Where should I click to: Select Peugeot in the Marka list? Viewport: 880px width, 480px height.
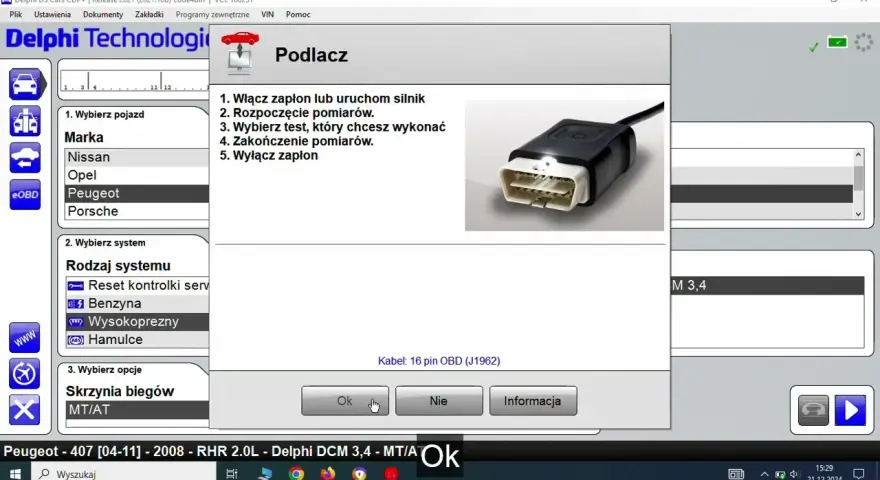pyautogui.click(x=137, y=193)
